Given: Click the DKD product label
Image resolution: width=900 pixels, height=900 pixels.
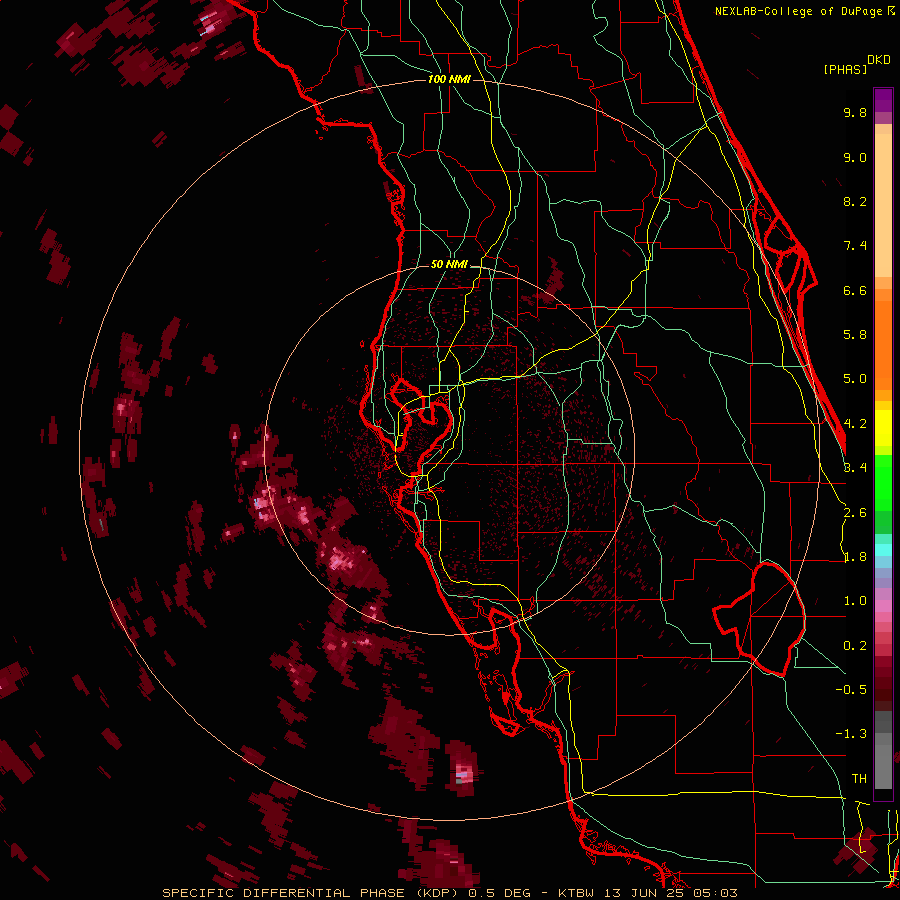Looking at the screenshot, I should [879, 59].
